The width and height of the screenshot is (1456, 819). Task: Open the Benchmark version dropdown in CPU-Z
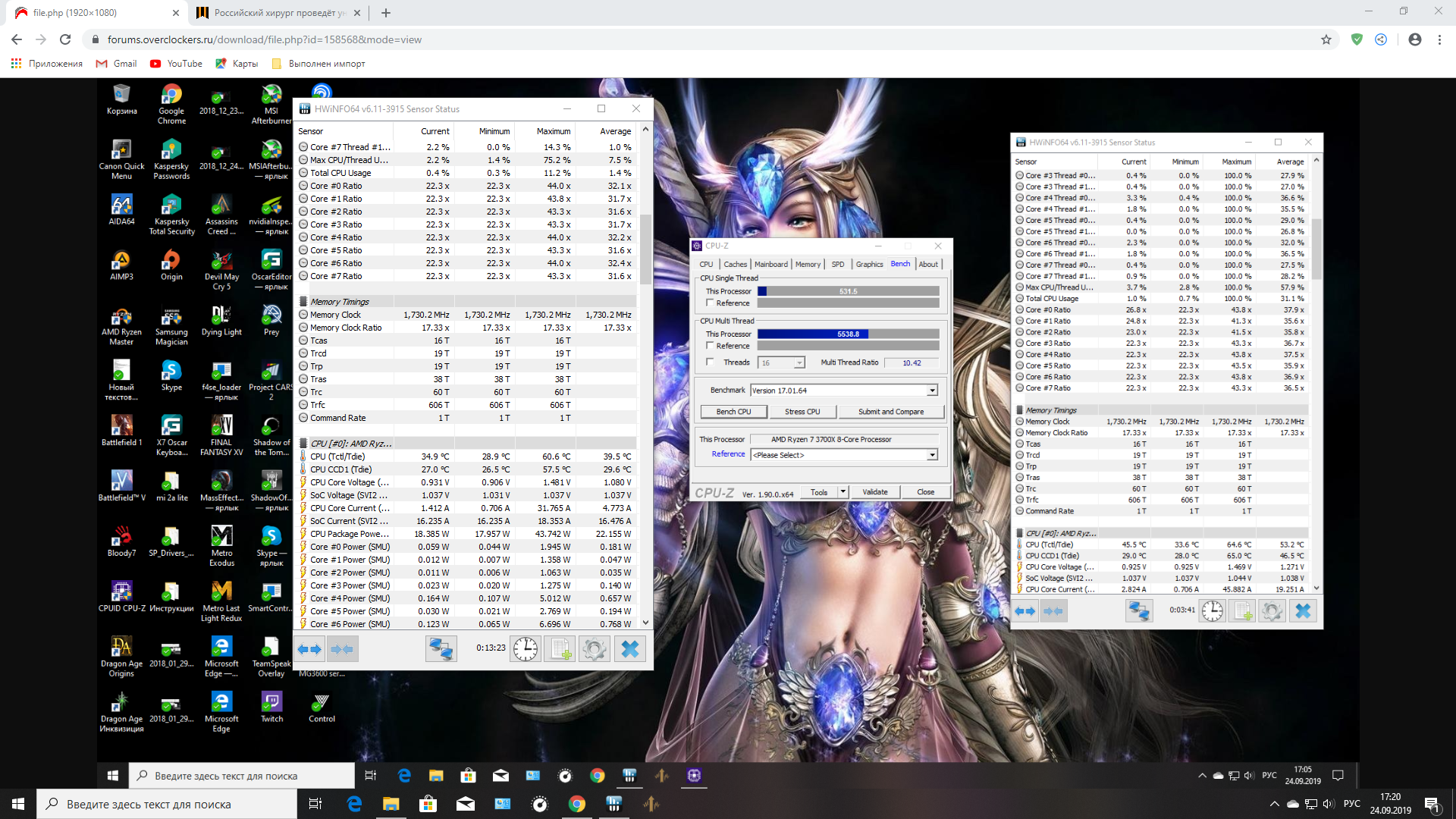tap(932, 391)
